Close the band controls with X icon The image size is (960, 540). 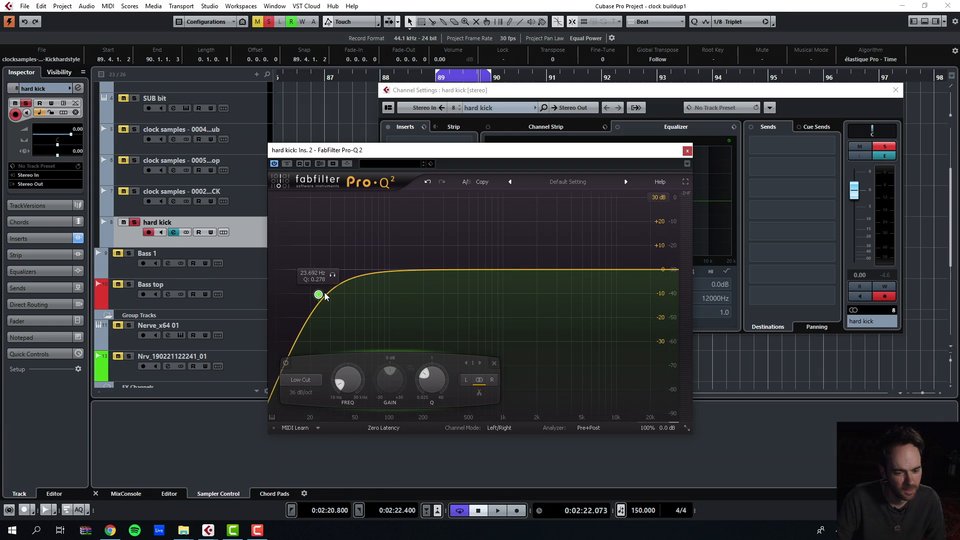point(494,363)
